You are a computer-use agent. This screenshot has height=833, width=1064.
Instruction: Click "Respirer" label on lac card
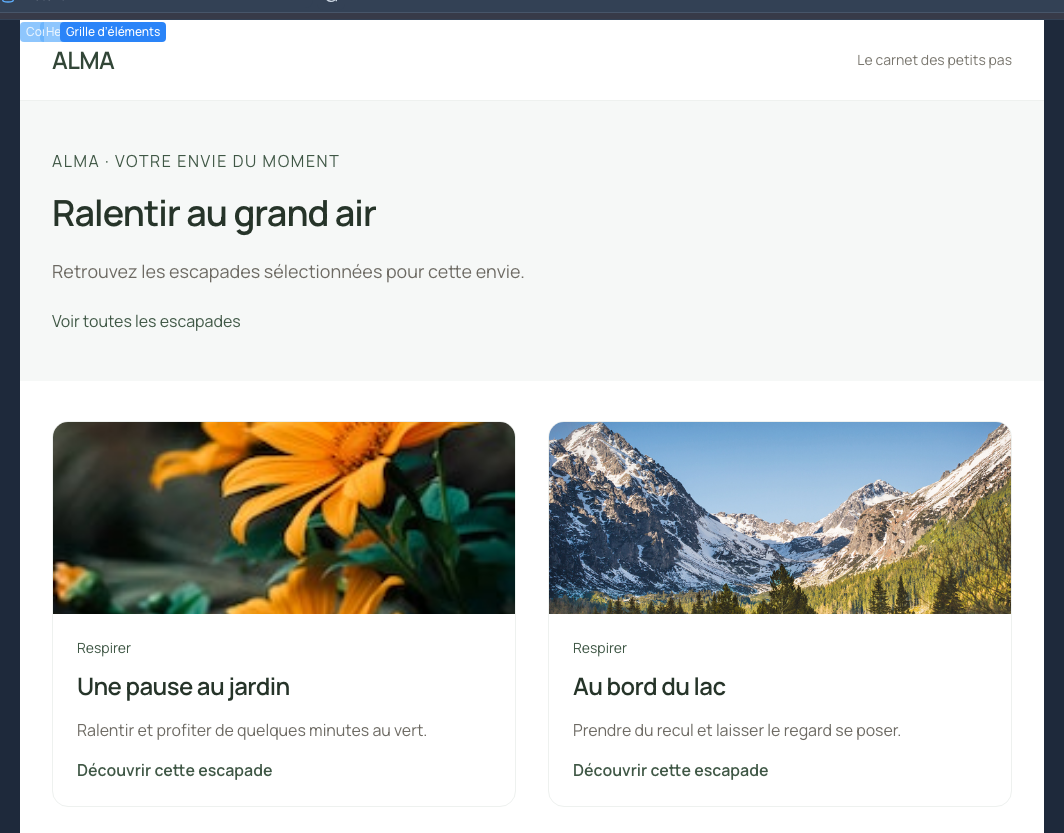[600, 648]
